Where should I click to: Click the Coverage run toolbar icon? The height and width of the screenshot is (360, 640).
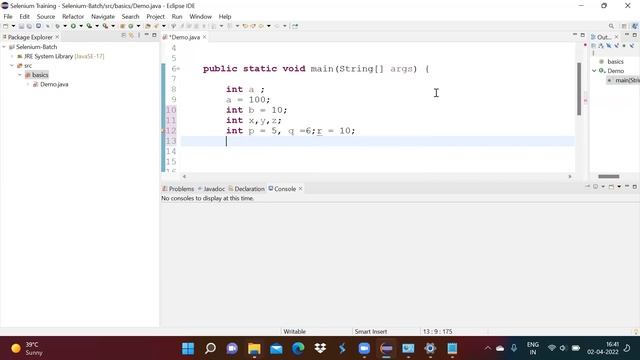point(89,26)
